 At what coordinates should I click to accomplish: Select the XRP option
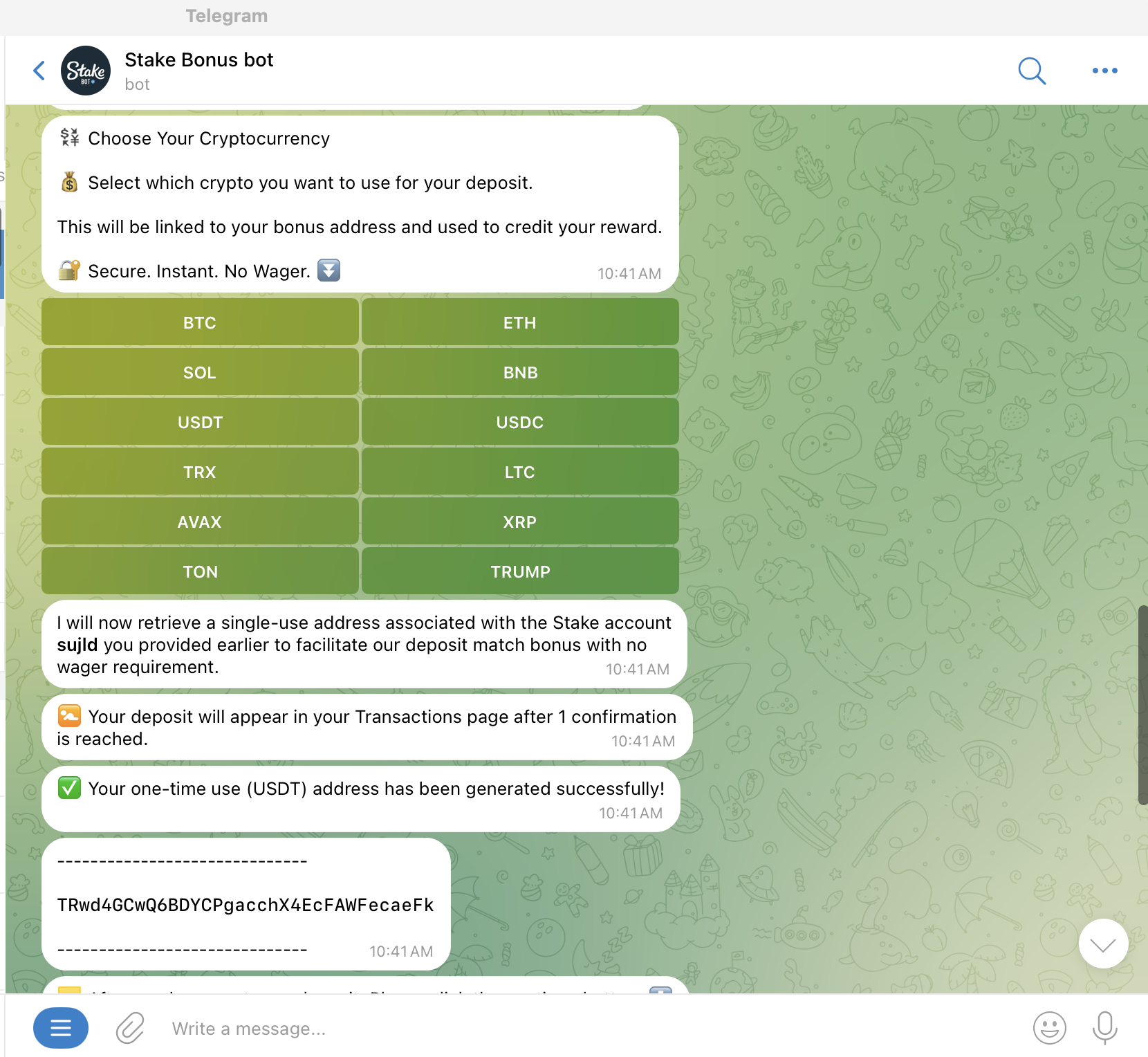[x=520, y=522]
